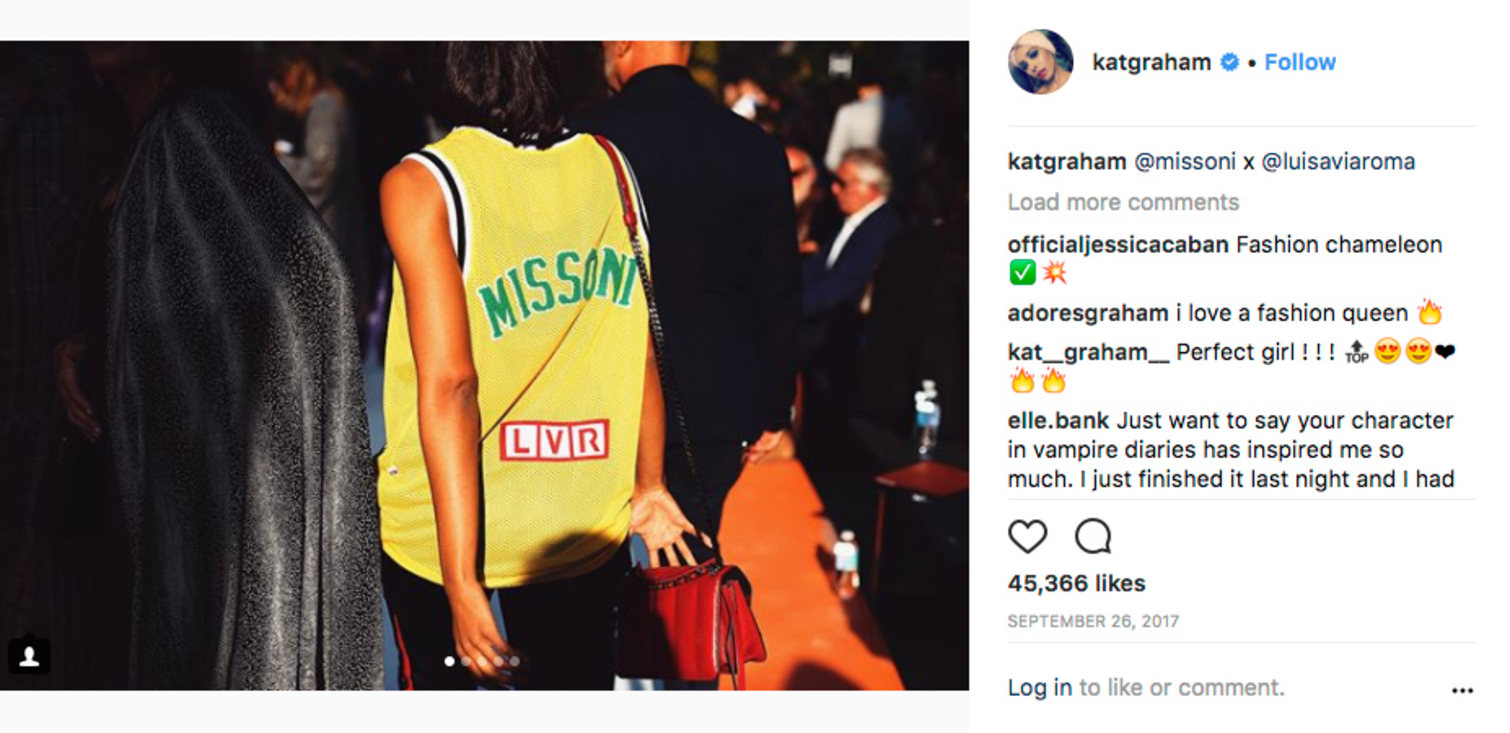The height and width of the screenshot is (733, 1510).
Task: Open the three-dot more options menu
Action: pyautogui.click(x=1462, y=690)
